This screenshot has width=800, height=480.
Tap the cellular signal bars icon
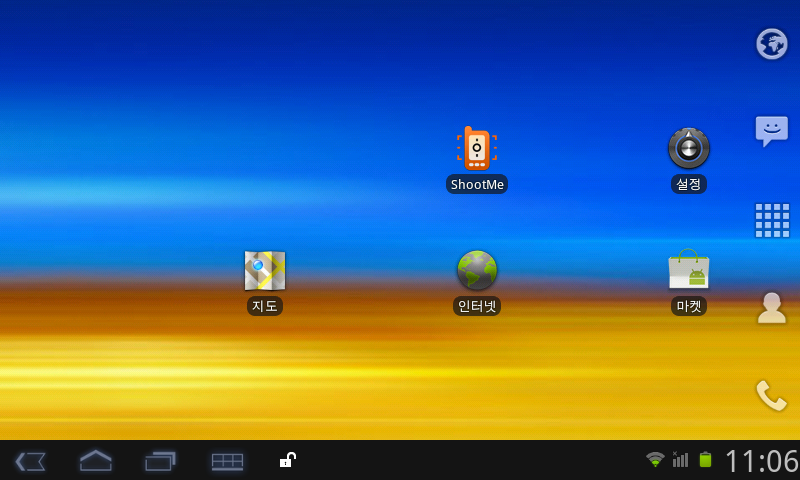click(680, 459)
